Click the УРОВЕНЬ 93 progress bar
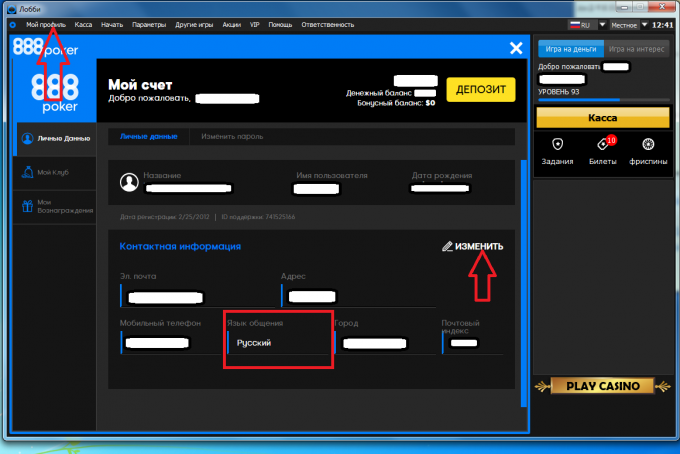680x454 pixels. tap(604, 100)
